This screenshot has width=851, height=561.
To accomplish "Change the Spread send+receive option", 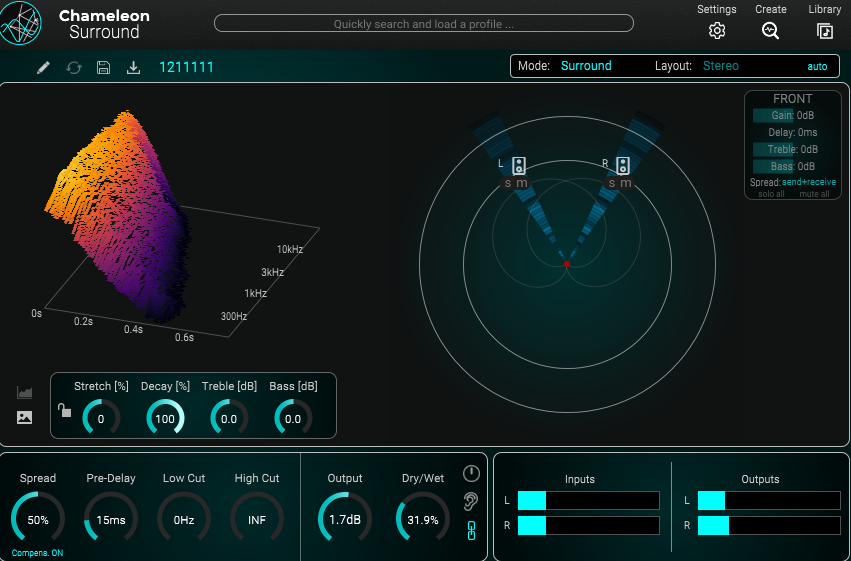I will [809, 182].
